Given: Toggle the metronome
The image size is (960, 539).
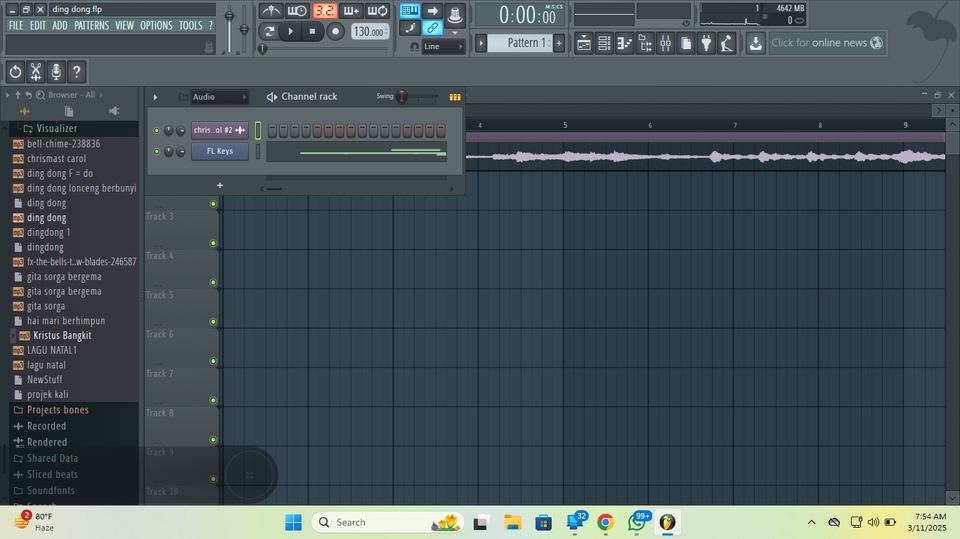Looking at the screenshot, I should pyautogui.click(x=270, y=10).
